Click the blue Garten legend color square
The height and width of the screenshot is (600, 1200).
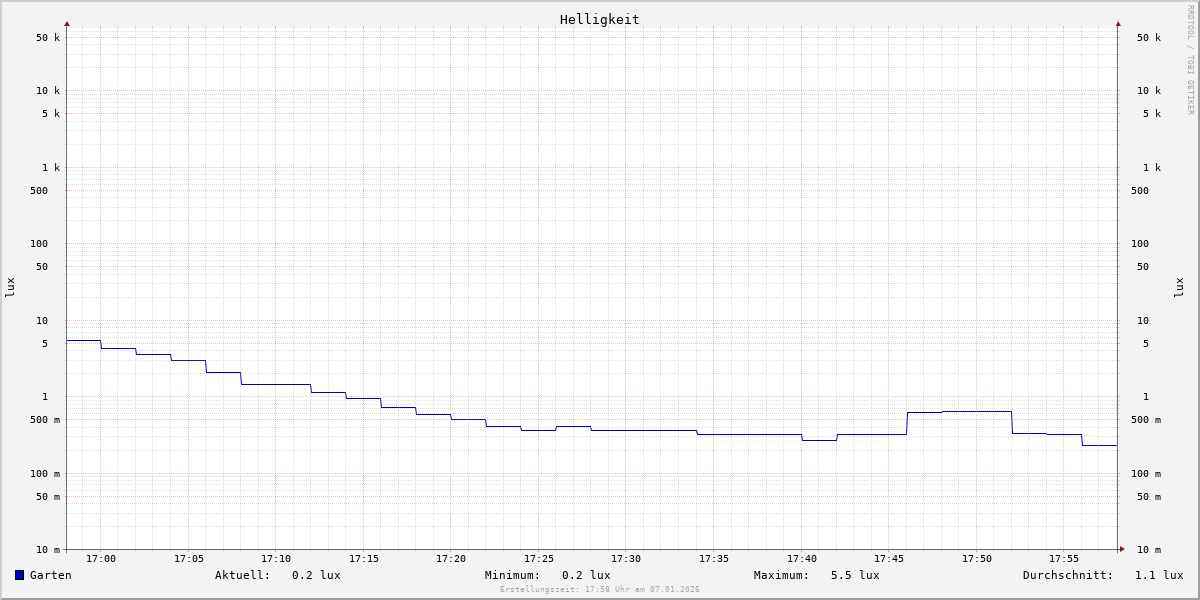[19, 575]
